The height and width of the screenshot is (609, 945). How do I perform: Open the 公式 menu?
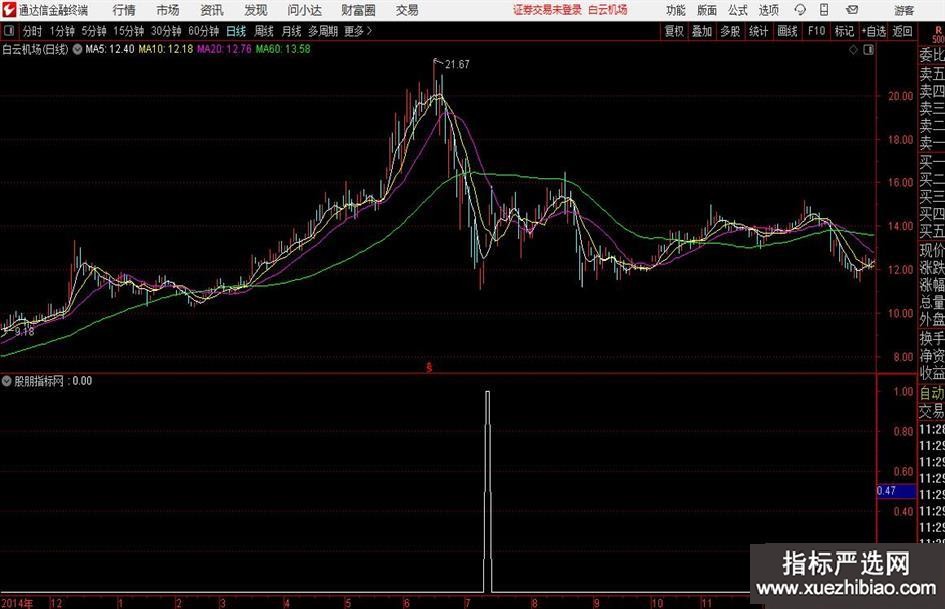pyautogui.click(x=737, y=10)
